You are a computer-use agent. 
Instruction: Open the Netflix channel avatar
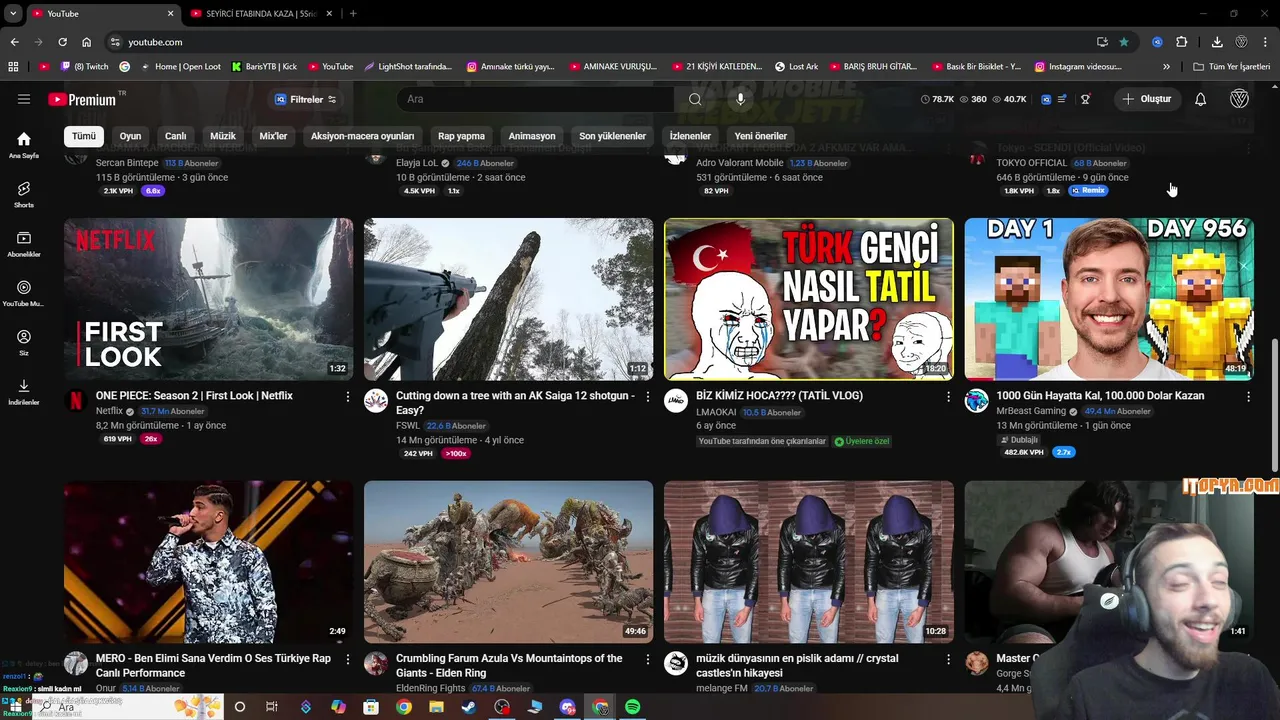76,401
